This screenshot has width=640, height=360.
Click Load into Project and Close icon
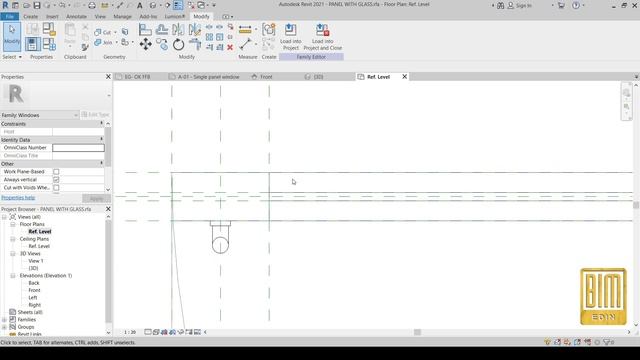(x=322, y=37)
